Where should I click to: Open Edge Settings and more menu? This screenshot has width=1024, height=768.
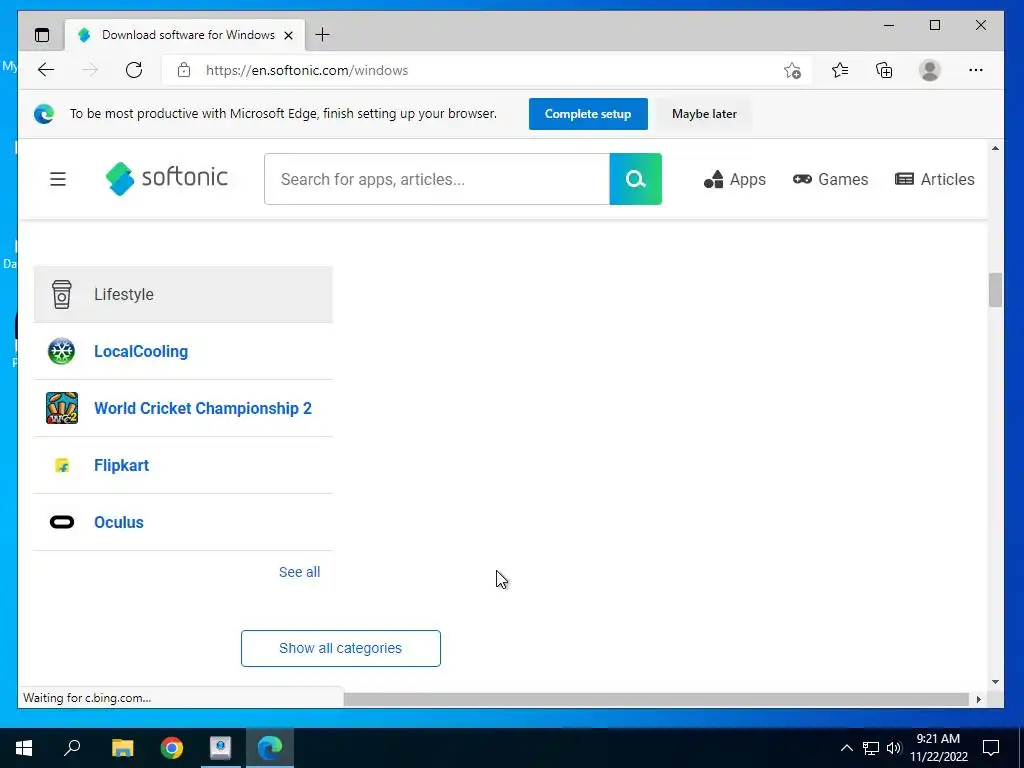tap(976, 70)
